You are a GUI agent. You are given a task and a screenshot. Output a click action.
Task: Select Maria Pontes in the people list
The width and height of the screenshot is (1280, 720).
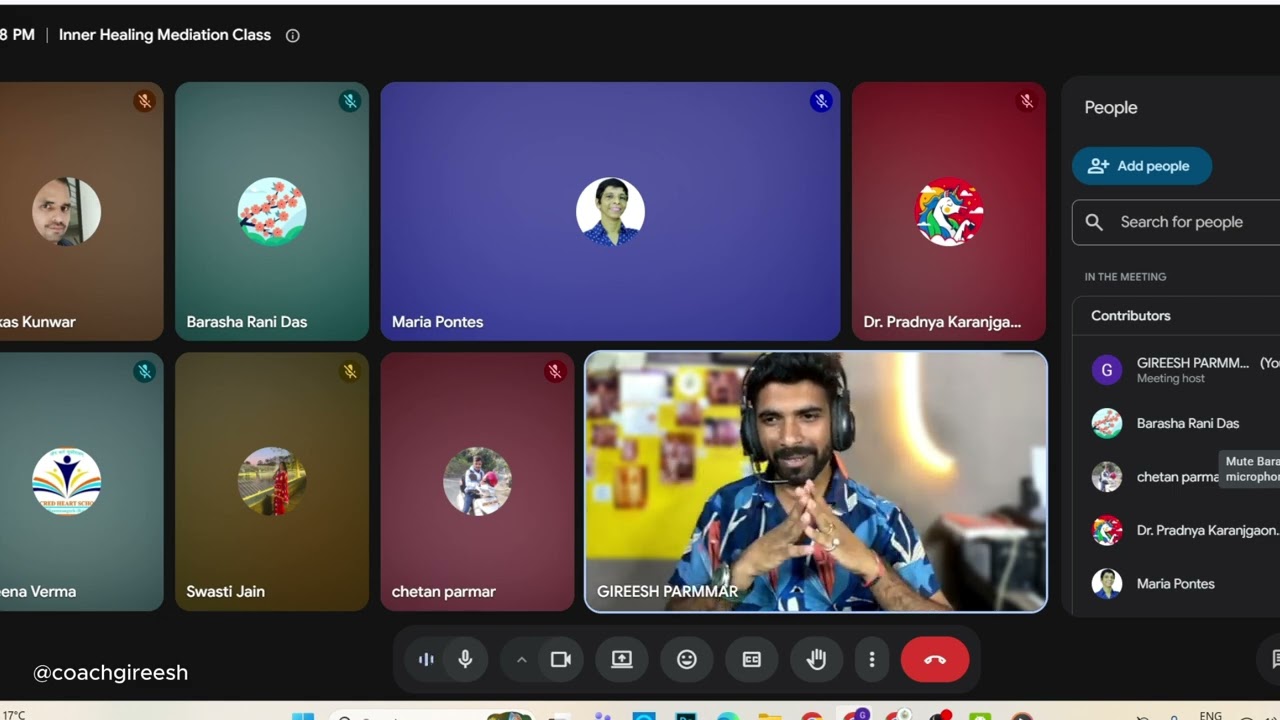[x=1176, y=583]
